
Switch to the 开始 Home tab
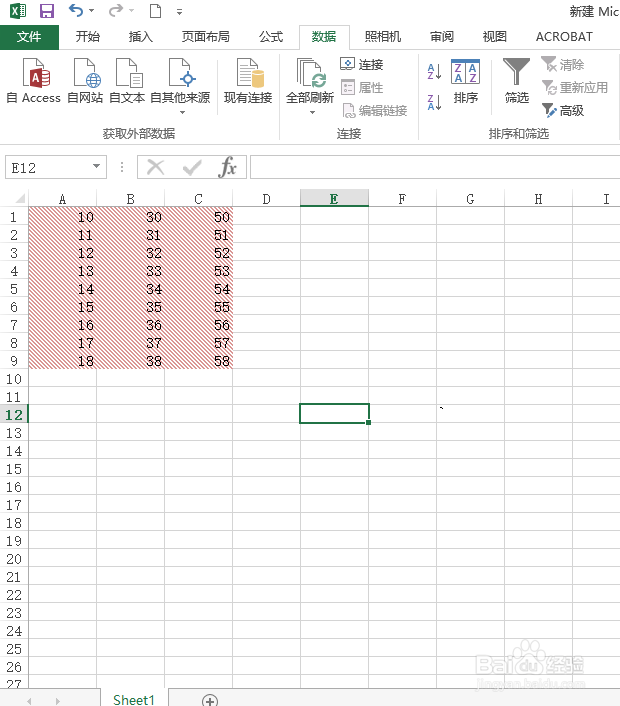[87, 37]
